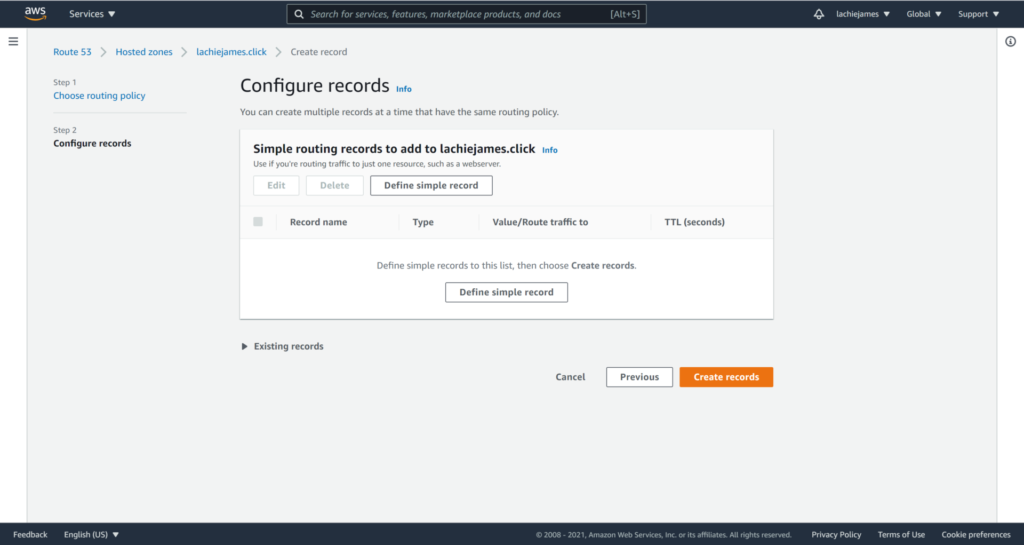Viewport: 1024px width, 545px height.
Task: Open the info panel circle icon
Action: (x=1010, y=42)
